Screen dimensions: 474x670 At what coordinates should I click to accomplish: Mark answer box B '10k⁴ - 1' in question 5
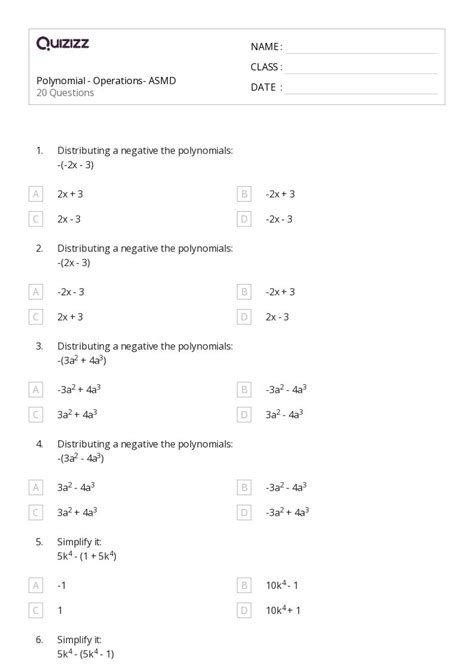(x=244, y=585)
